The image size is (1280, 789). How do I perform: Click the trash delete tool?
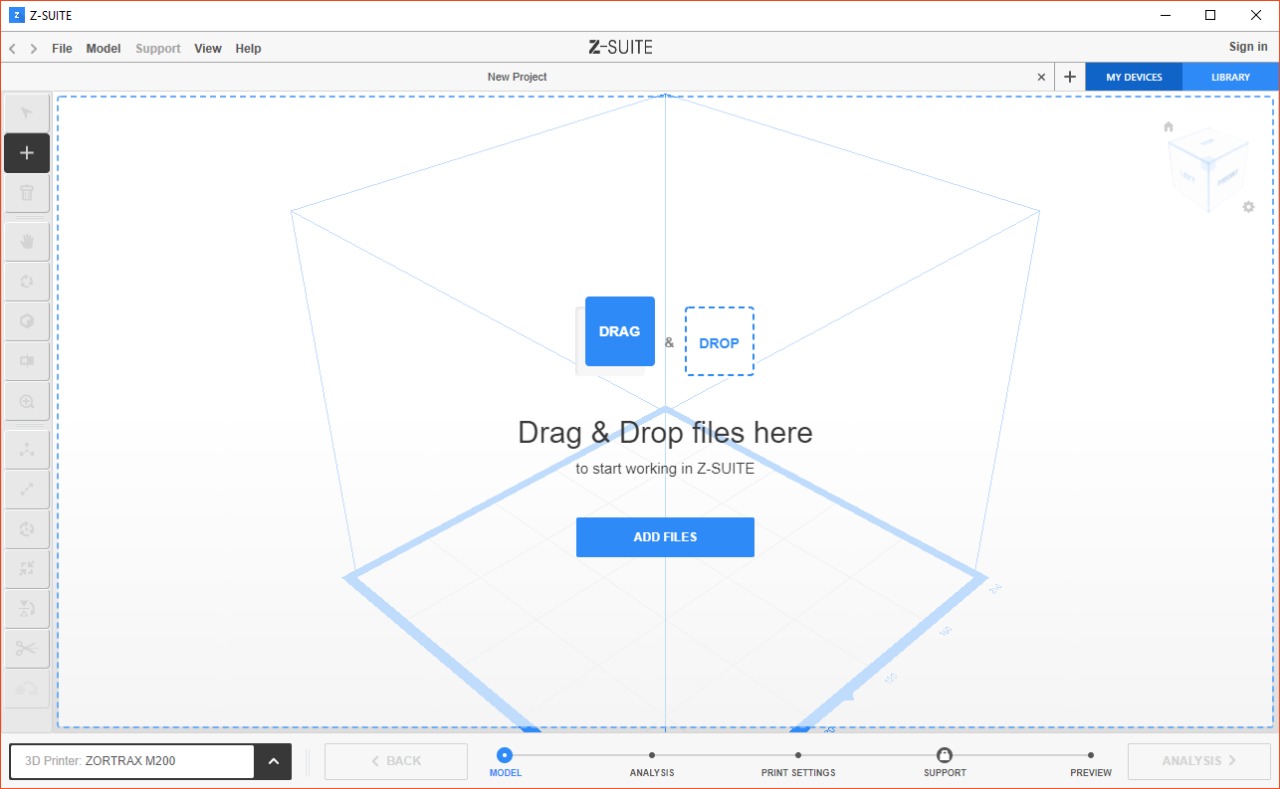[x=27, y=193]
